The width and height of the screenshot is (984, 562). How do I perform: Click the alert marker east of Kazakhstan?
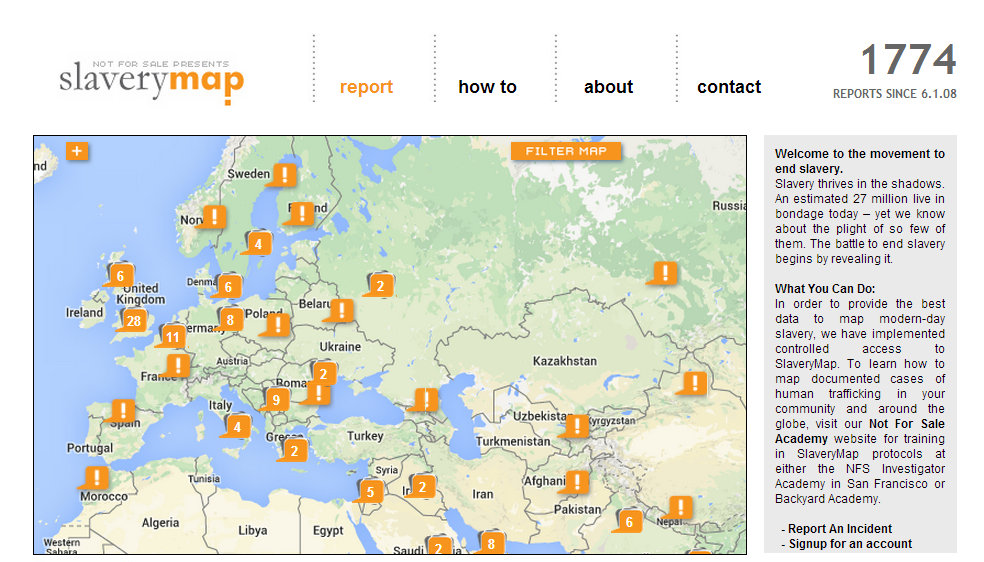pos(693,383)
